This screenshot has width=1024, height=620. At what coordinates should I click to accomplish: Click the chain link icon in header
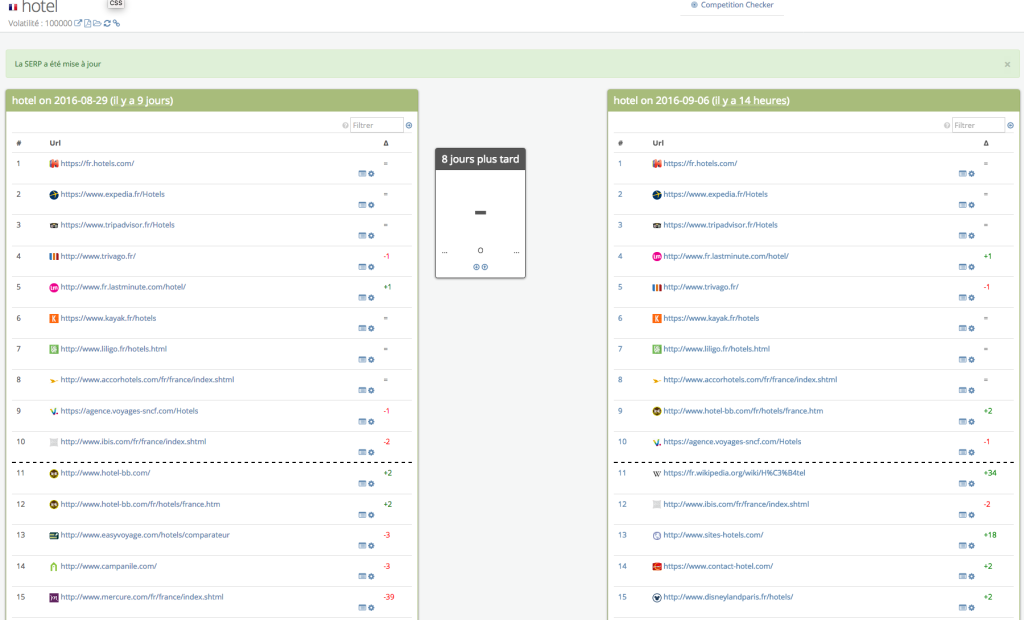point(116,24)
